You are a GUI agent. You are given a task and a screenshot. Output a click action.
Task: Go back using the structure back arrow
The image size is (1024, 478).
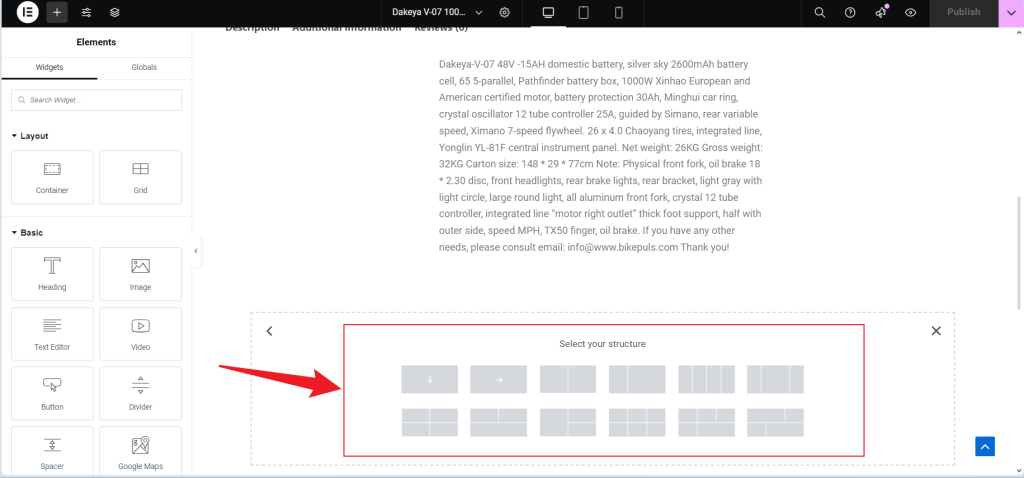tap(269, 331)
